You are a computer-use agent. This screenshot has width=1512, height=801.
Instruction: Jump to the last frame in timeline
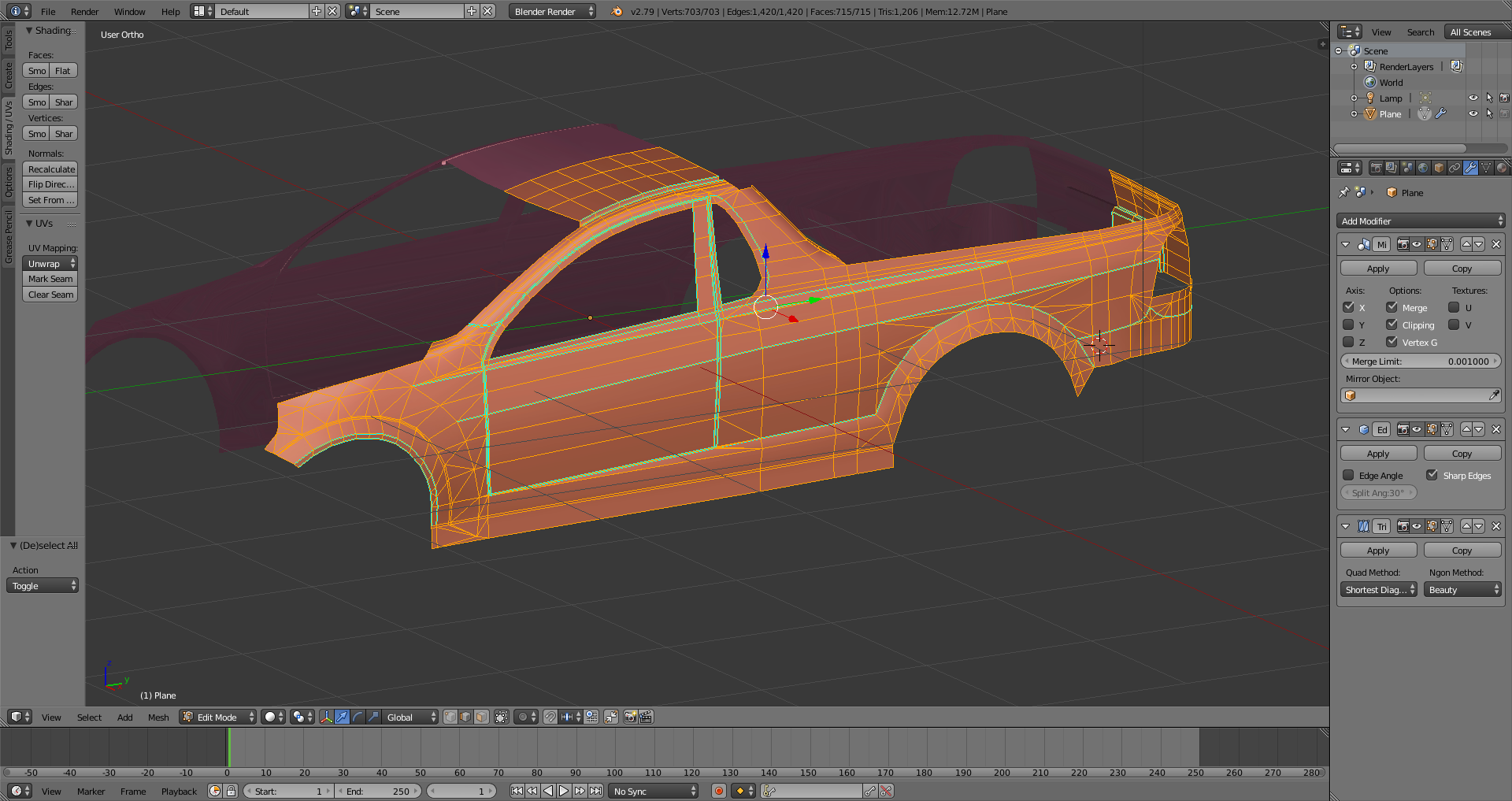click(596, 791)
